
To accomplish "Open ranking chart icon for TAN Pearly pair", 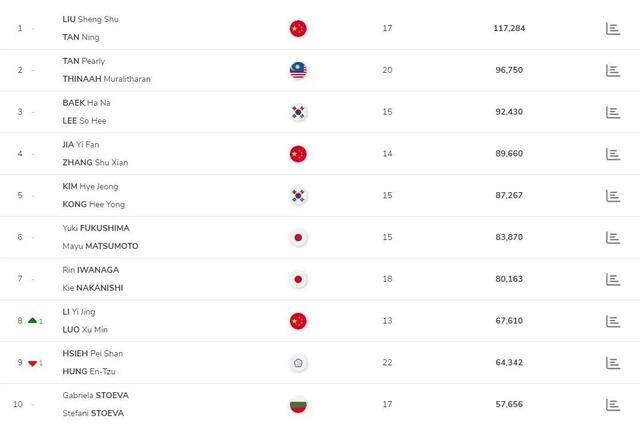I will pos(613,70).
